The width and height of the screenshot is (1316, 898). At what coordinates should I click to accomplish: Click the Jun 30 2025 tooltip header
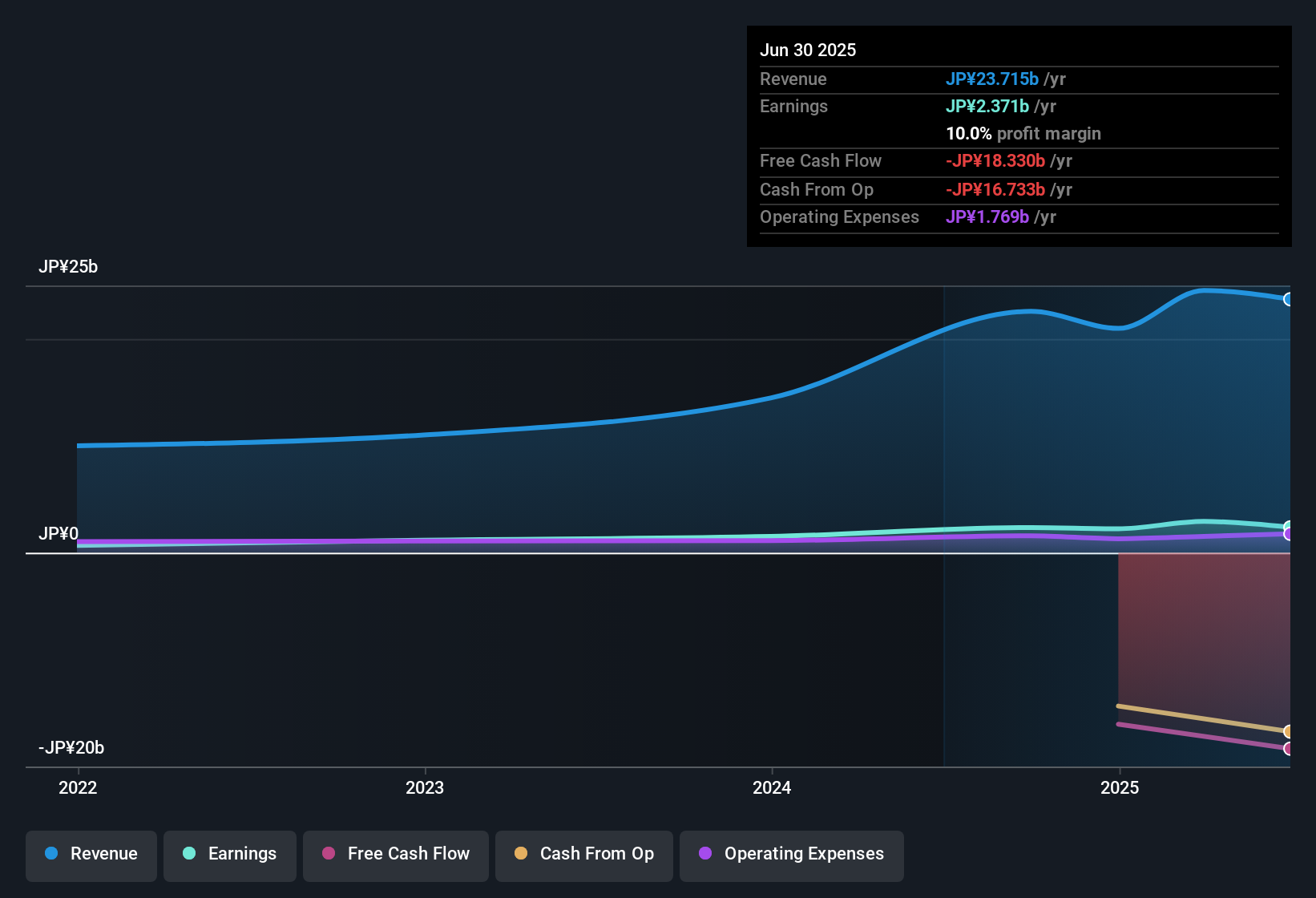click(808, 50)
